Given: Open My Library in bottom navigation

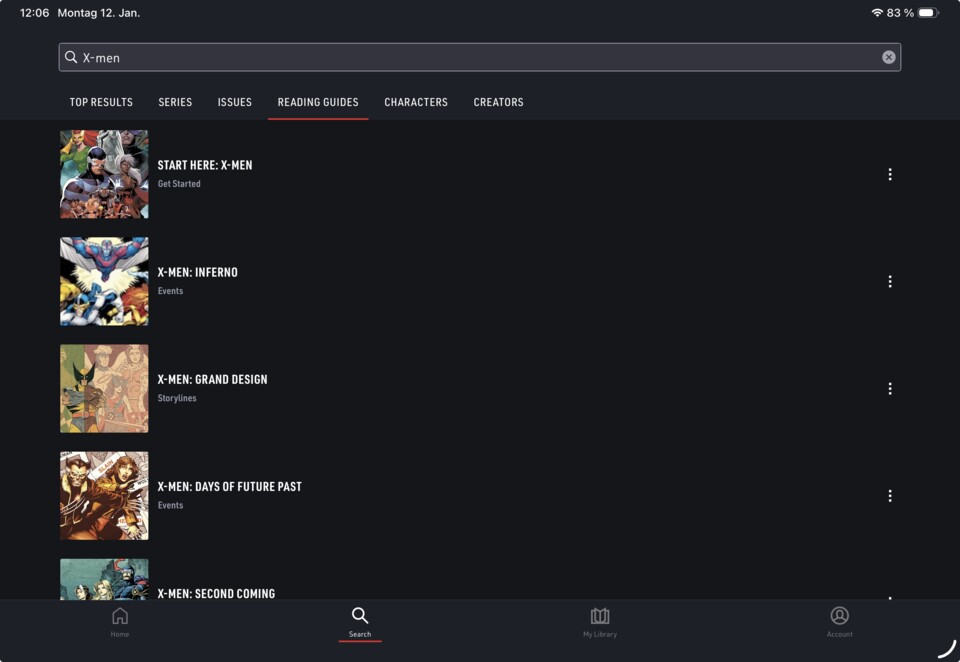Looking at the screenshot, I should click(x=600, y=622).
